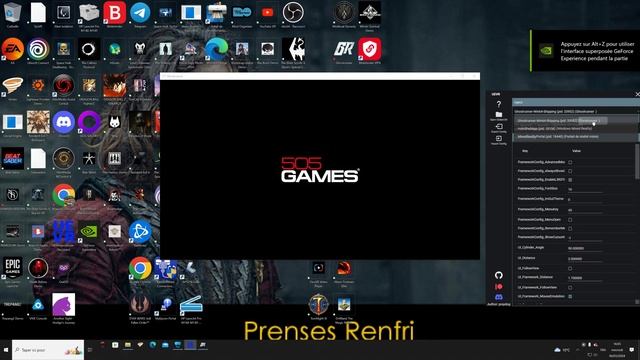Select Battle.net desktop icon
The height and width of the screenshot is (360, 640).
[140, 233]
